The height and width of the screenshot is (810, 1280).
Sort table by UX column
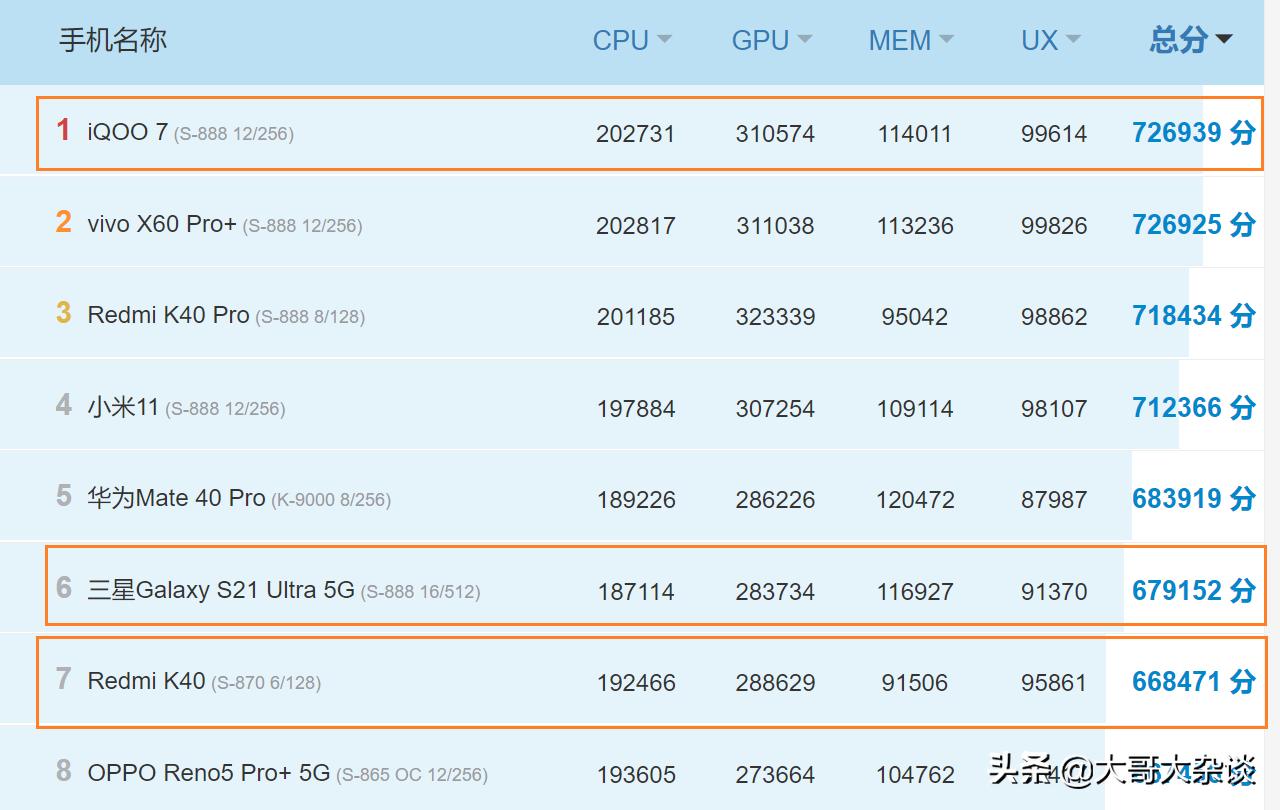(x=1051, y=40)
